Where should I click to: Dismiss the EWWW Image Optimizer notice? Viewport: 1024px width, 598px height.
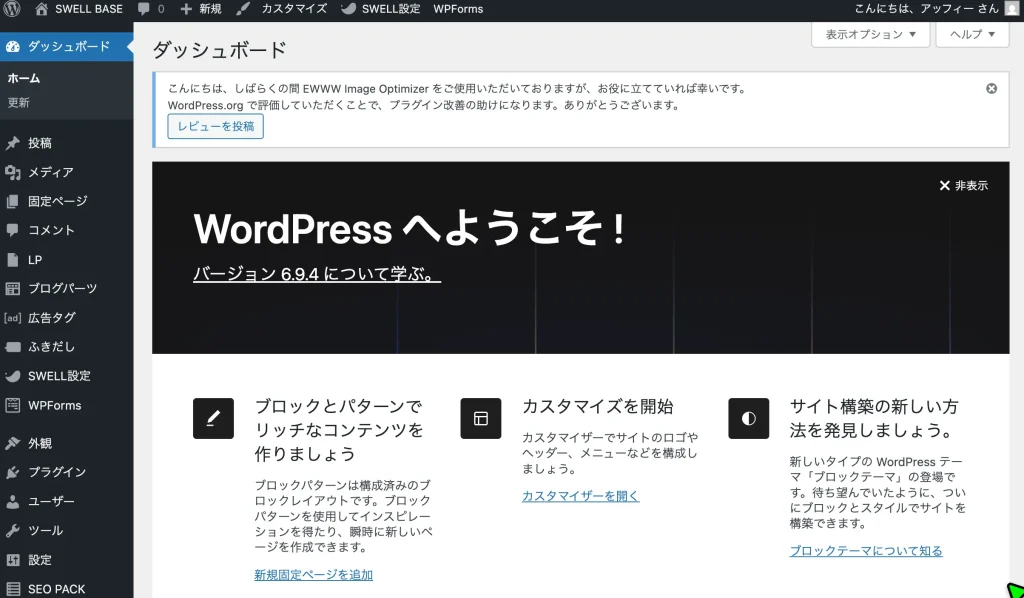(991, 88)
